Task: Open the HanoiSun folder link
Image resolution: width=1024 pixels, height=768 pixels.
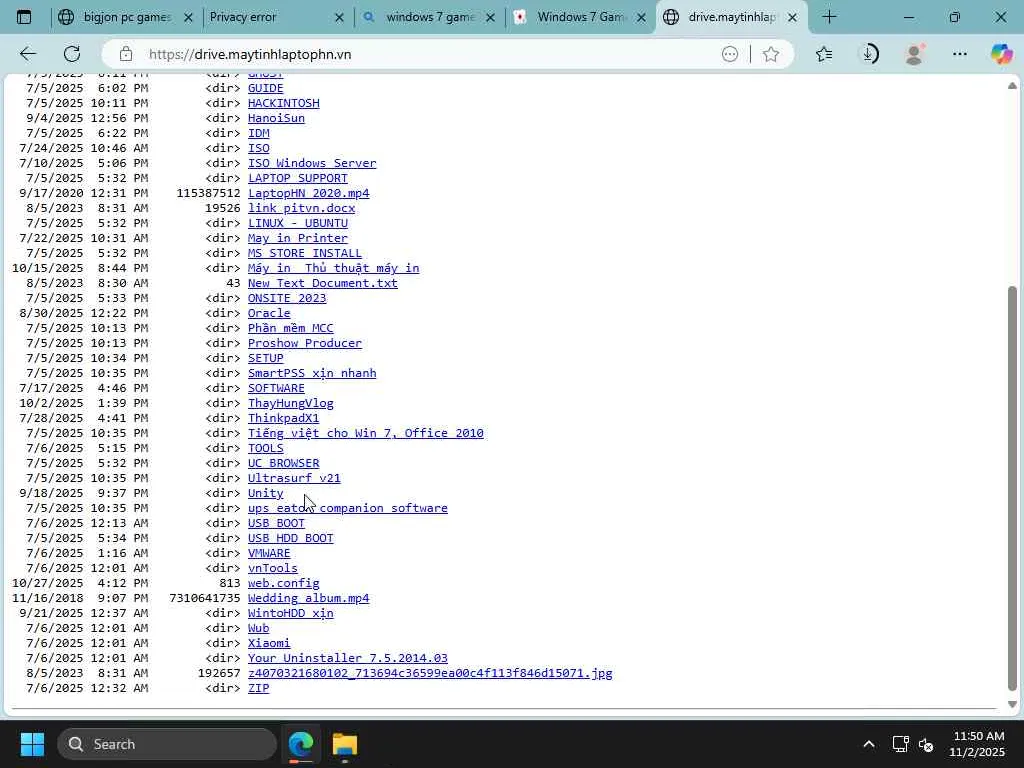Action: [276, 118]
